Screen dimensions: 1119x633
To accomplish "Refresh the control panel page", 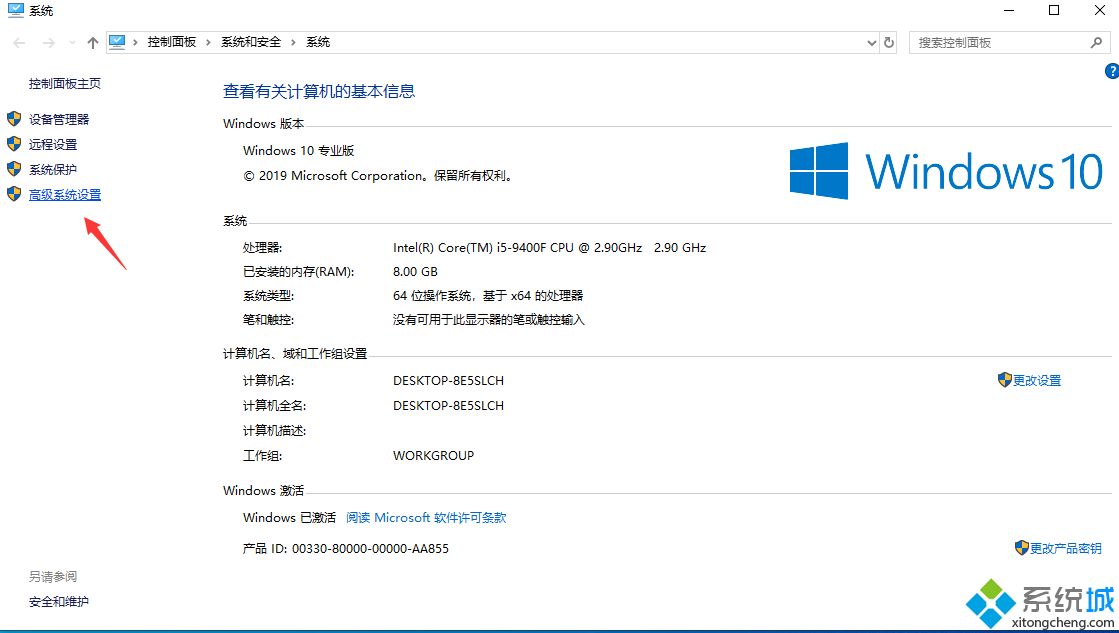I will pos(888,43).
